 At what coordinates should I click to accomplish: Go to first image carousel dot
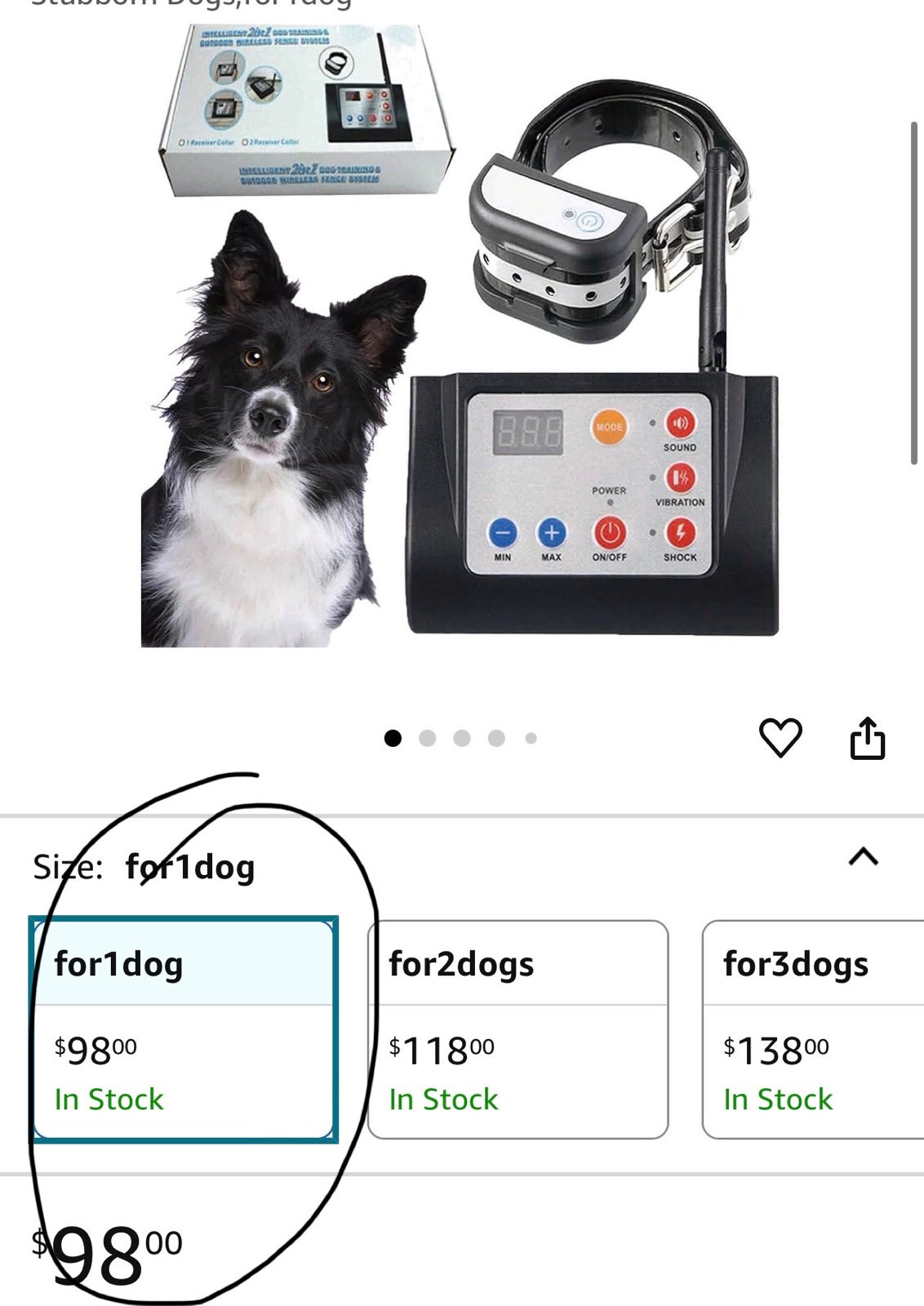tap(393, 738)
